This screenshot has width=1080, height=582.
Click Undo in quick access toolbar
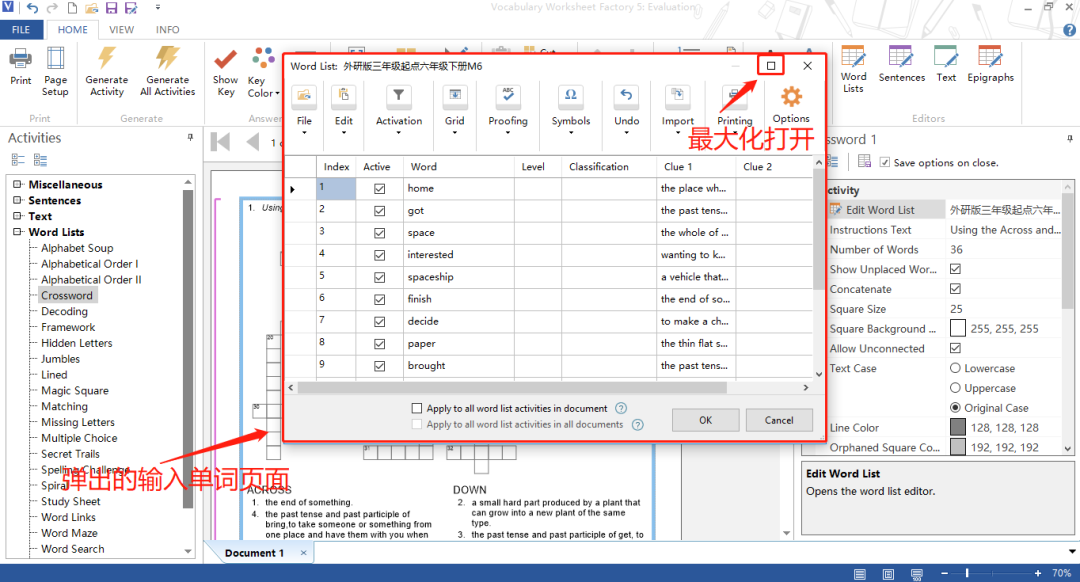coord(32,8)
